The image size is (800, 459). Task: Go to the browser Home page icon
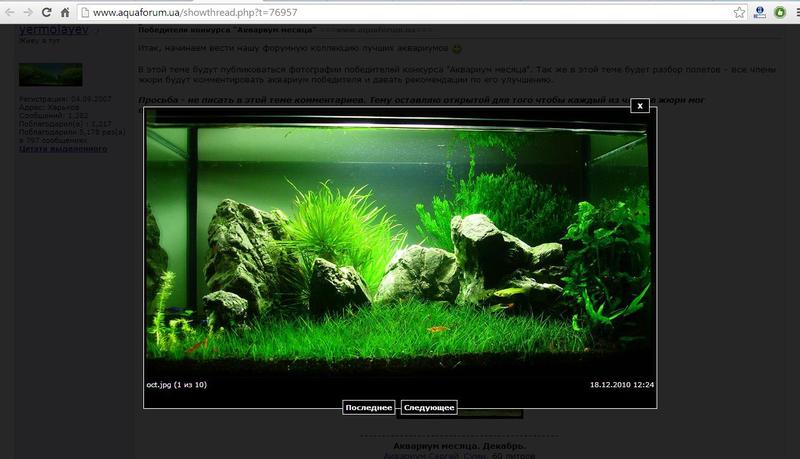65,13
